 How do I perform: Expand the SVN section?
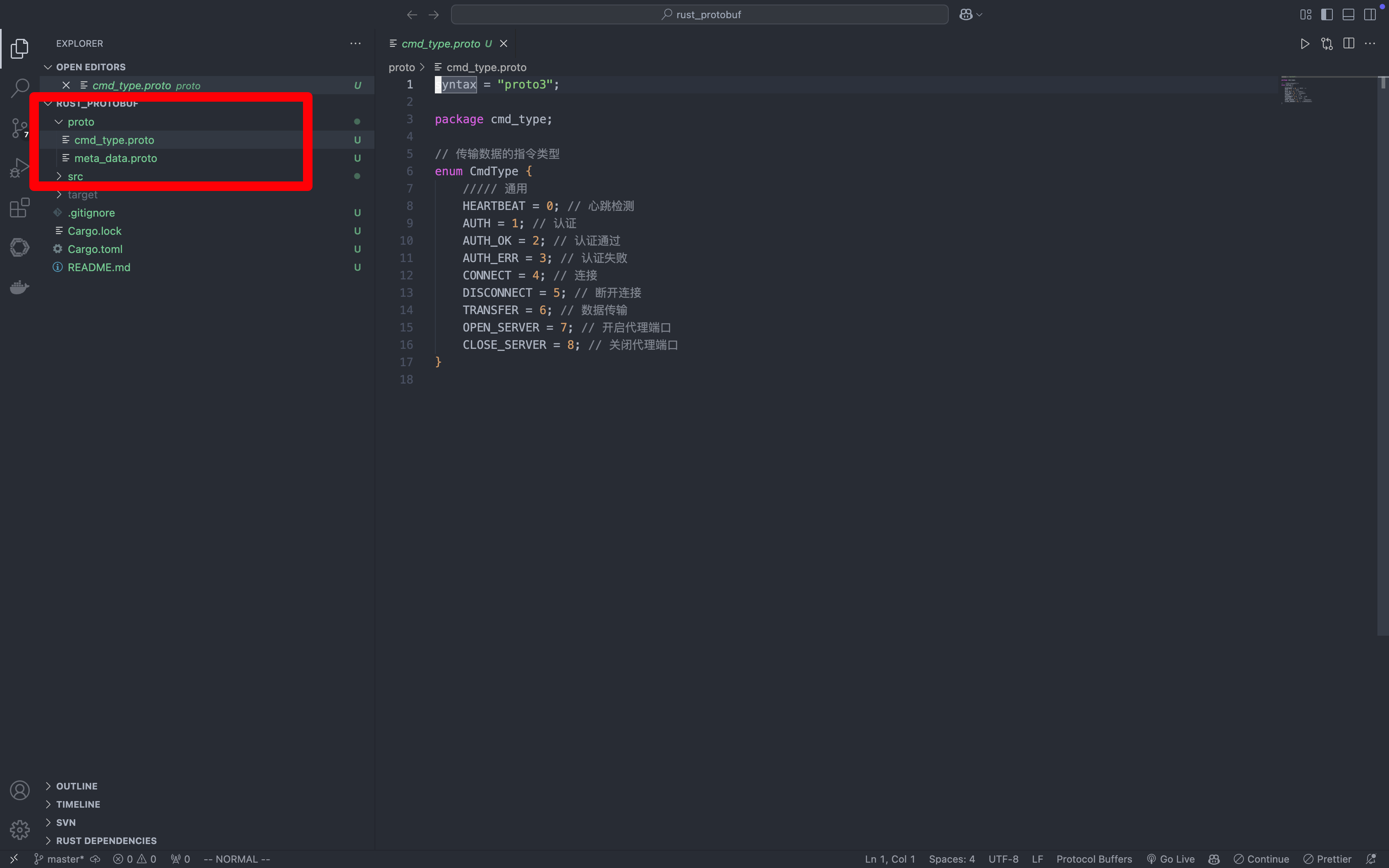click(x=207, y=823)
